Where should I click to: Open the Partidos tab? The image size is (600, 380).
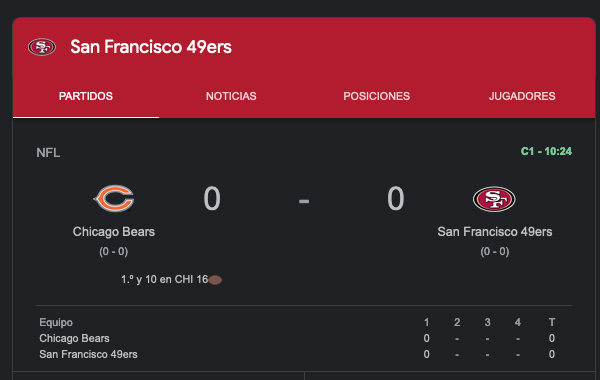coord(86,96)
